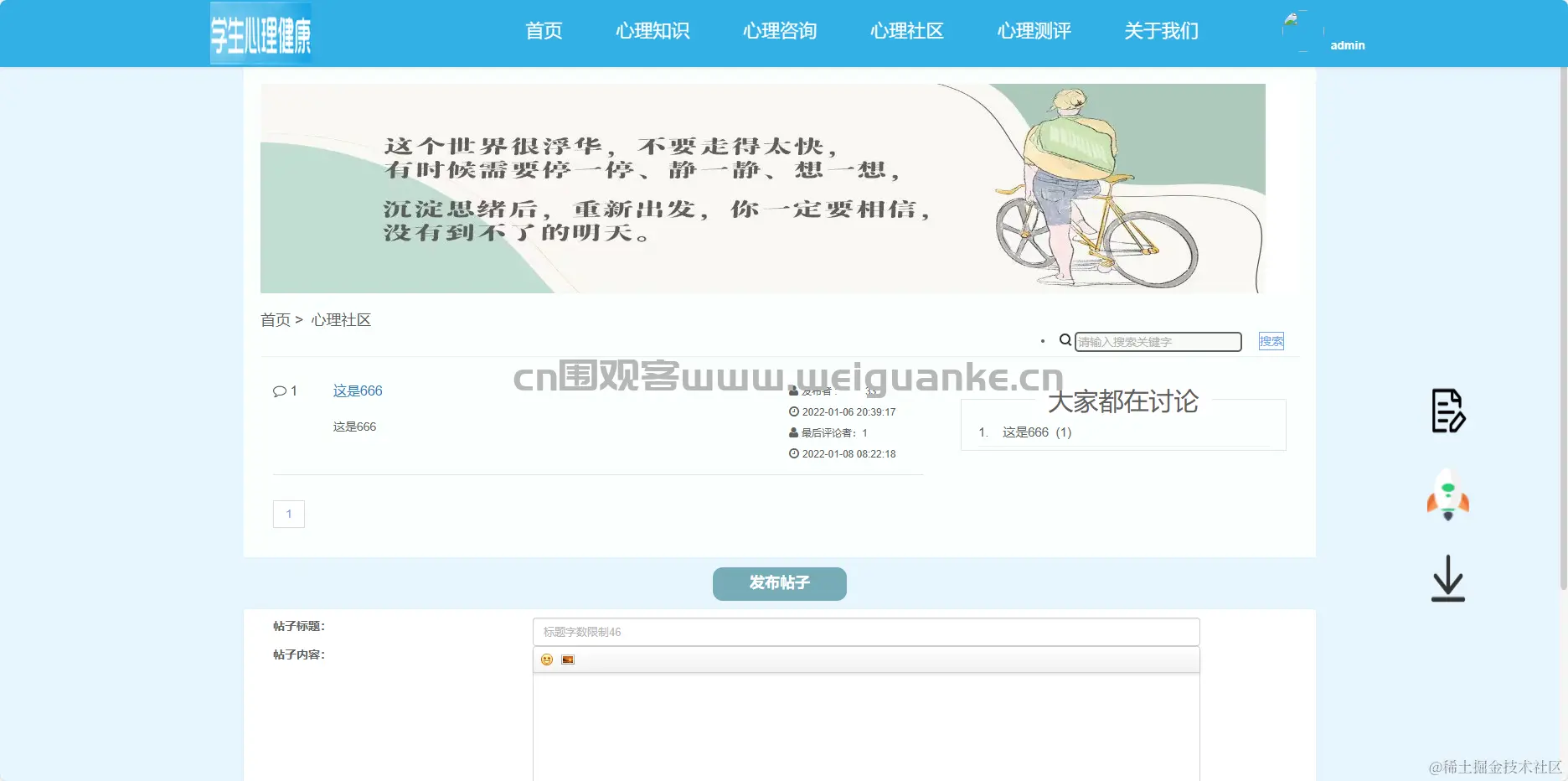Click the bicycle banner image
1568x781 pixels.
pos(763,189)
